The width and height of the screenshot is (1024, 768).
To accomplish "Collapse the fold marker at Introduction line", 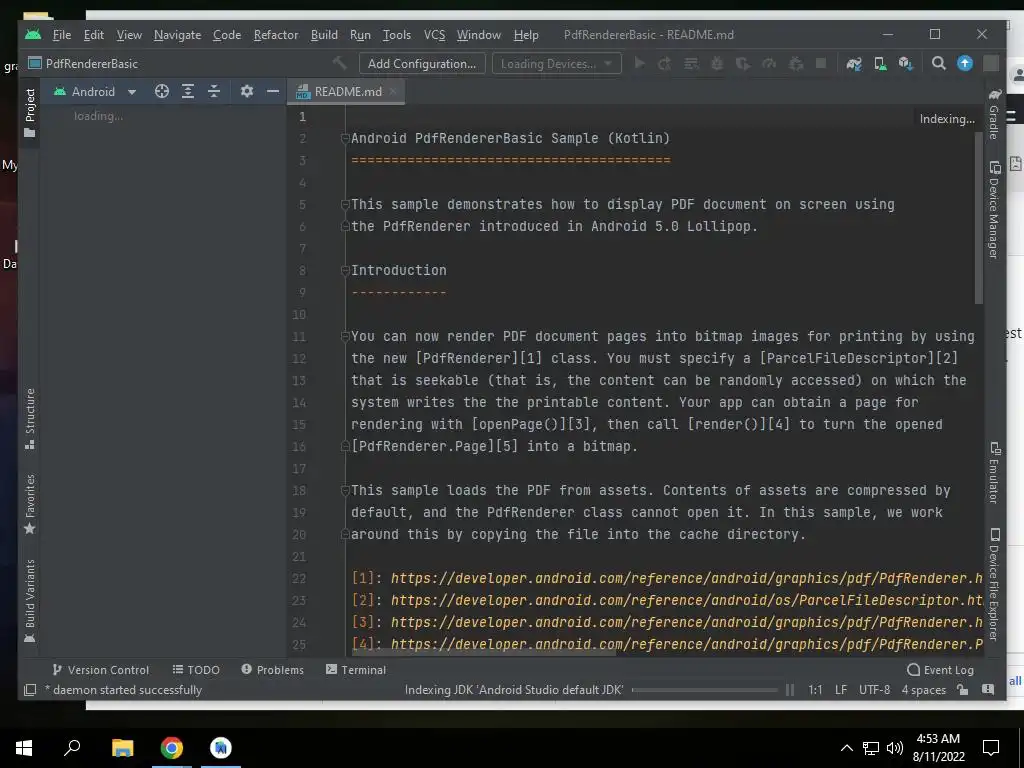I will [345, 270].
